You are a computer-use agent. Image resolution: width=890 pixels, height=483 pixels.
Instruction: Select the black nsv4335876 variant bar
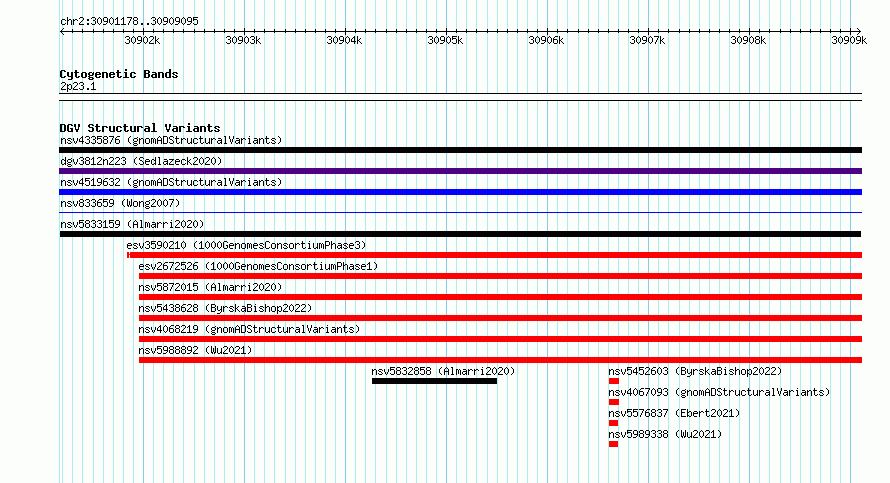coord(460,150)
